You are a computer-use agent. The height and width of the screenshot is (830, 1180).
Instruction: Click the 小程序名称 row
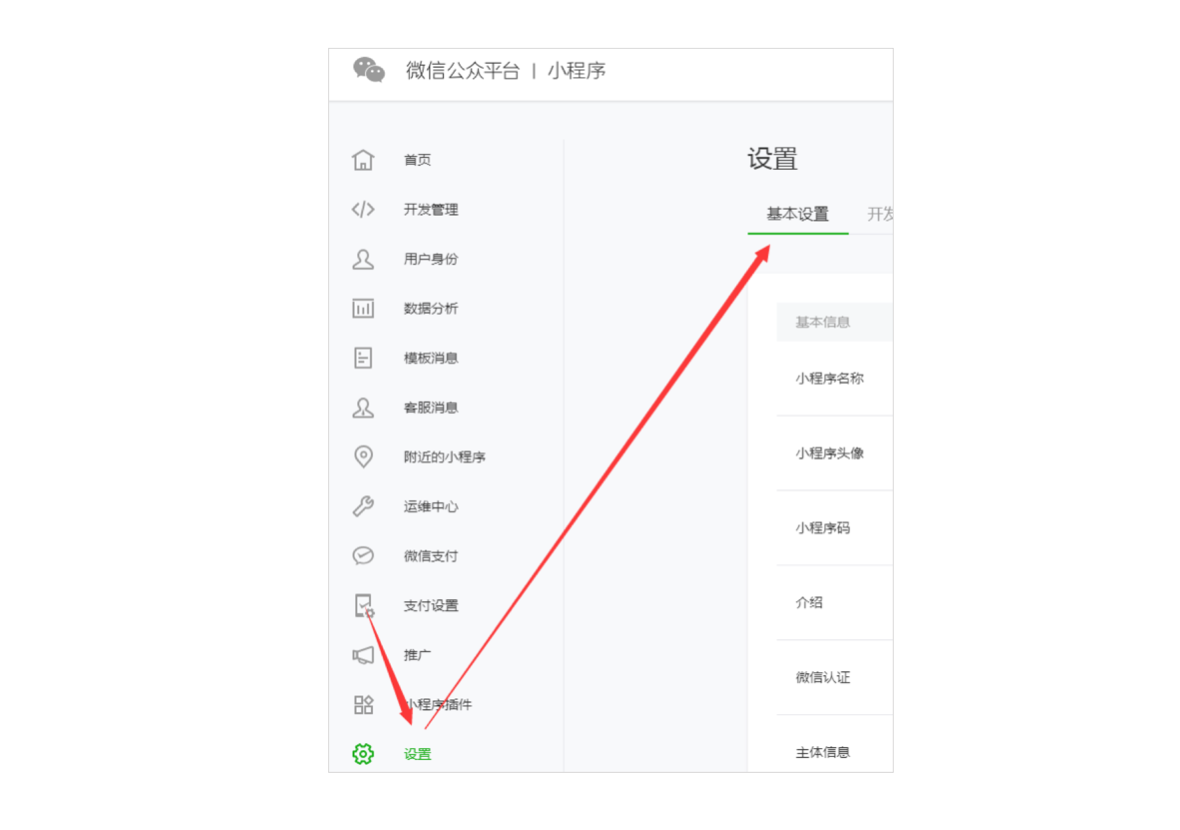835,379
